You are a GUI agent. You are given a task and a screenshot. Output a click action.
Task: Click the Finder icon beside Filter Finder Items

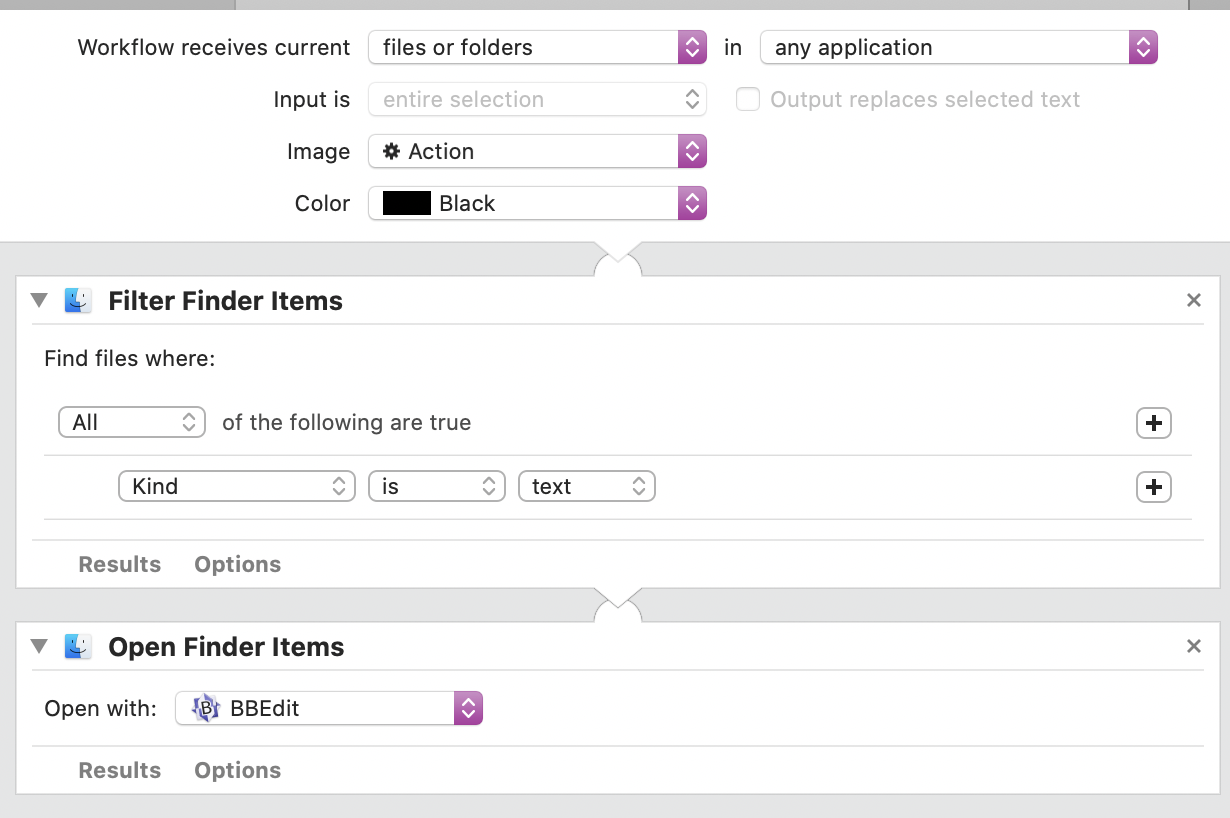[78, 301]
